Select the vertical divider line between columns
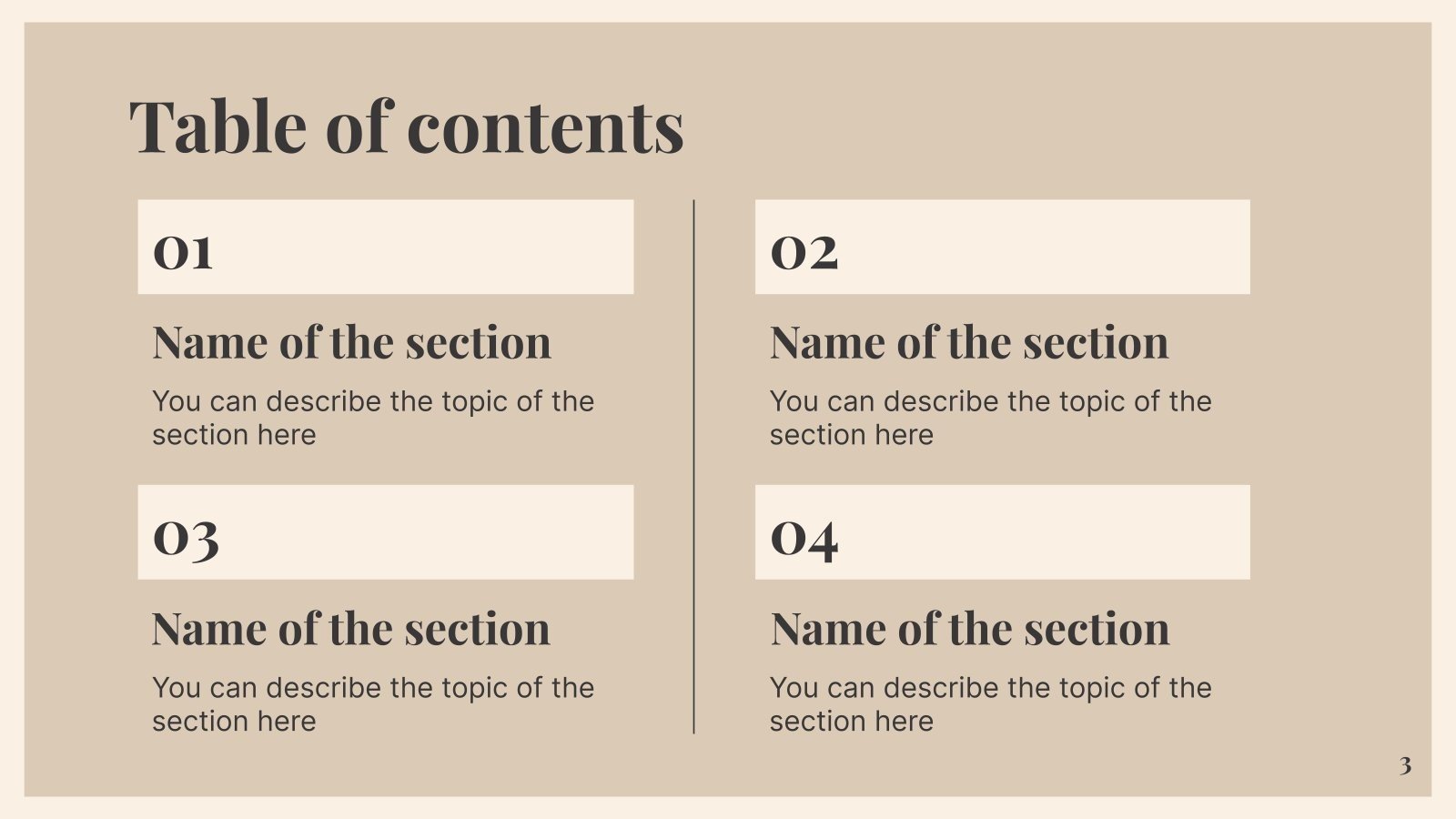 point(694,466)
